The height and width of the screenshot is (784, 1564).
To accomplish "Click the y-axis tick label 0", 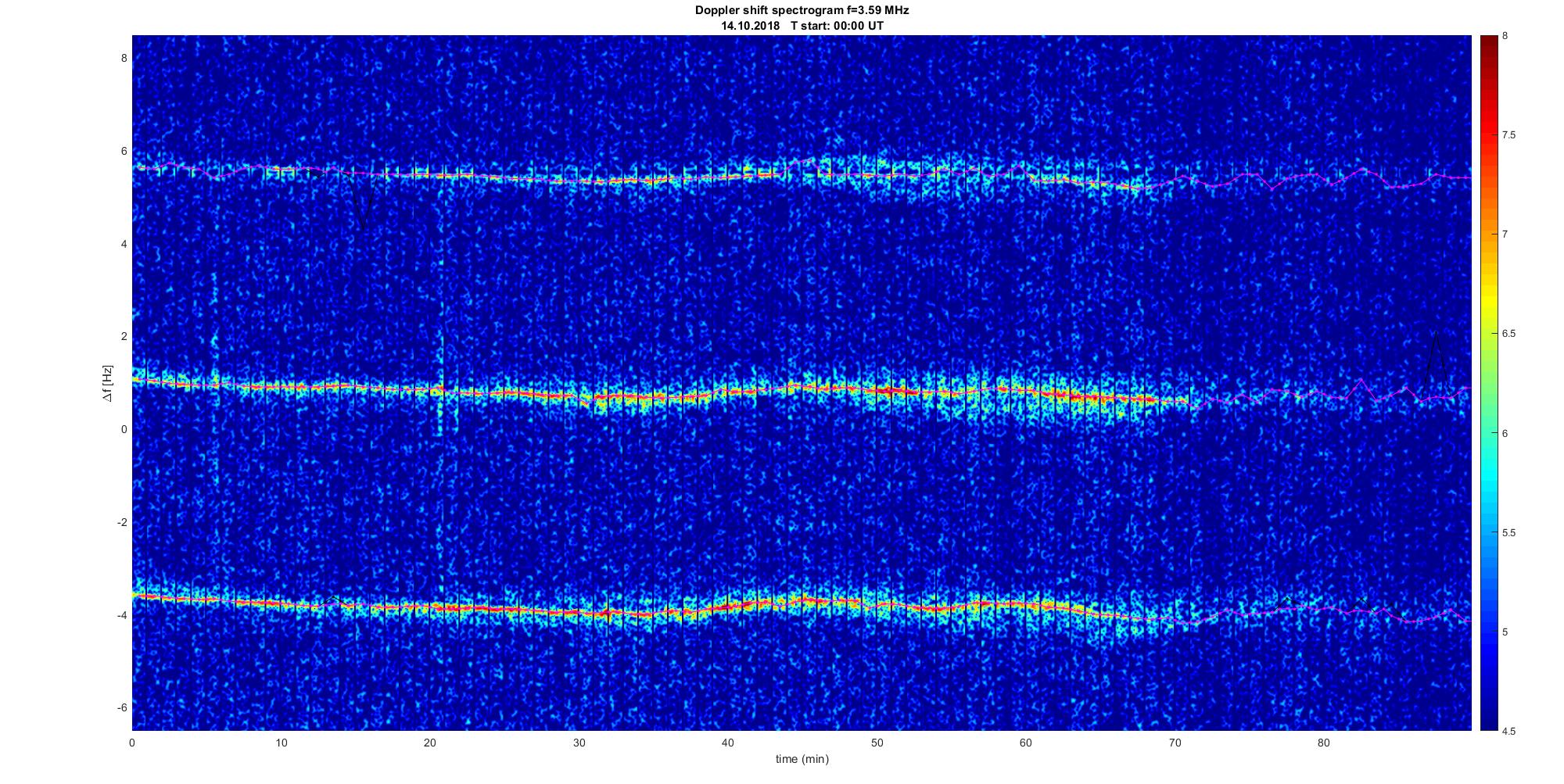I will 124,429.
